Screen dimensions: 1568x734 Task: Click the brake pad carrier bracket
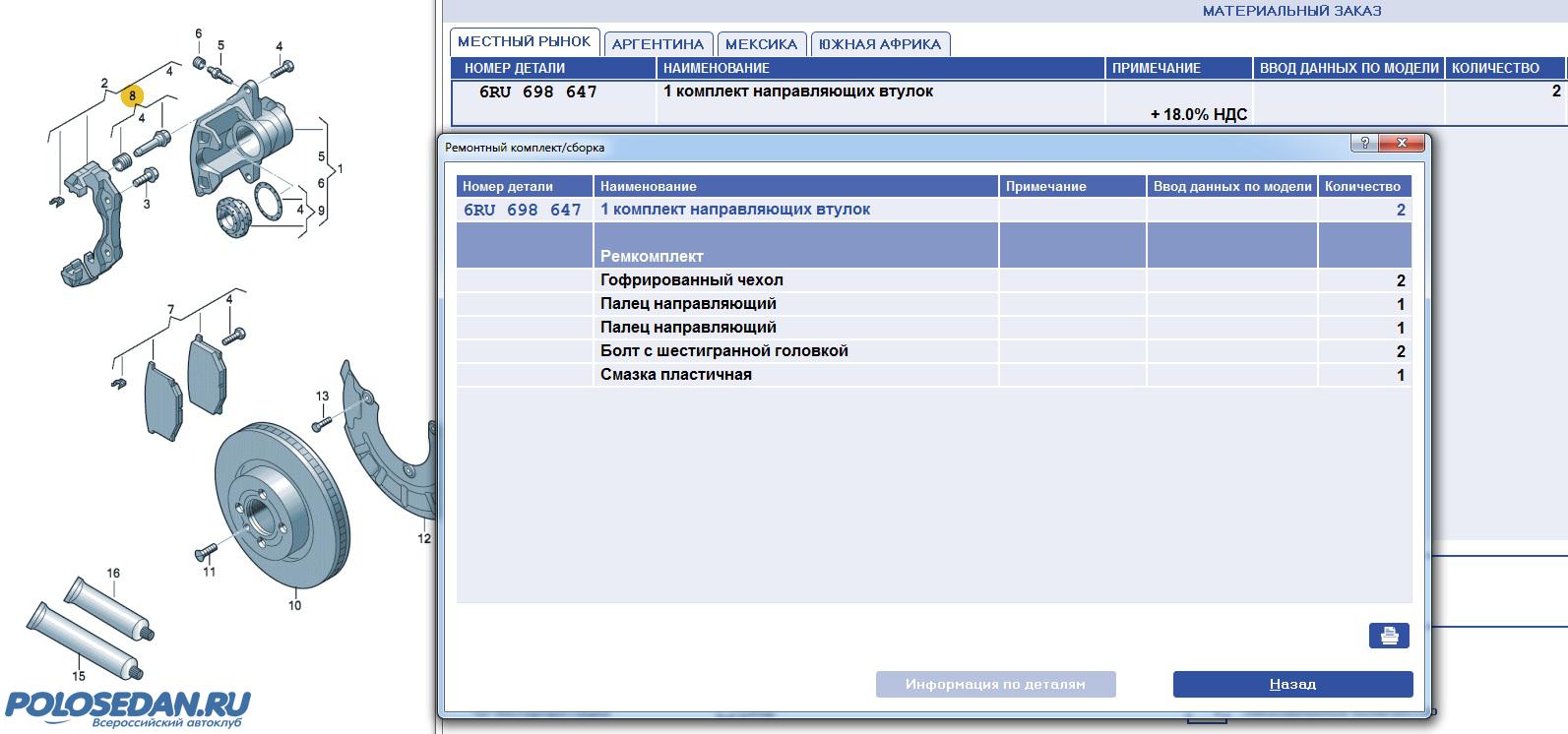92,226
